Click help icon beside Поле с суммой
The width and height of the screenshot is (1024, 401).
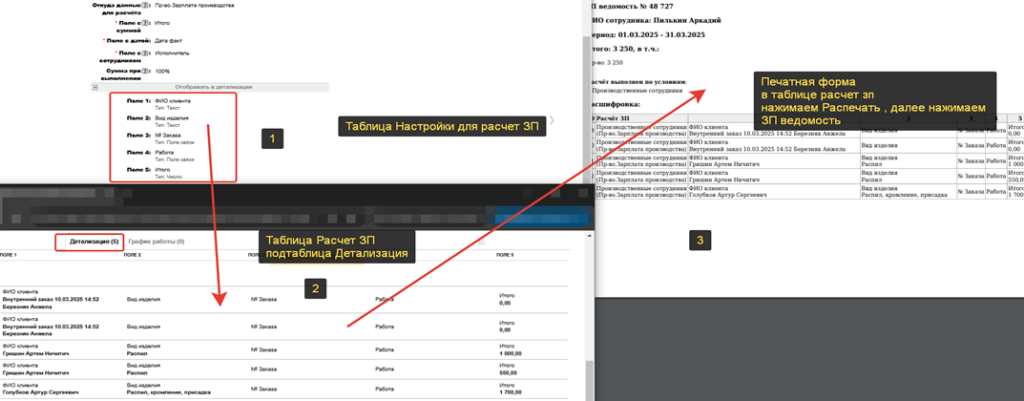point(146,21)
